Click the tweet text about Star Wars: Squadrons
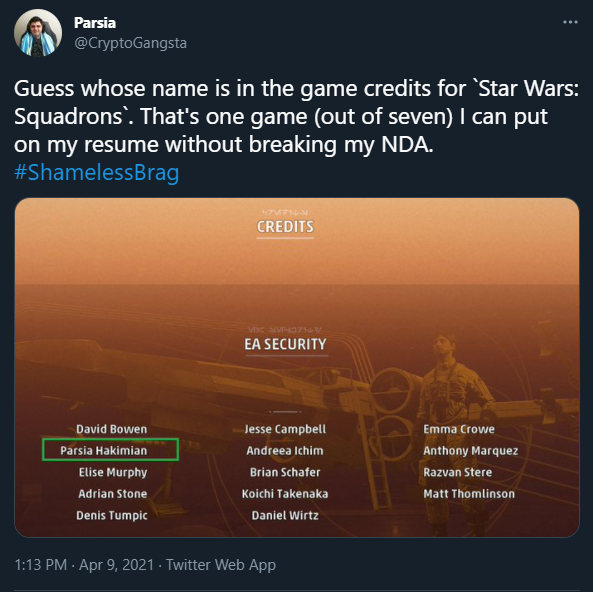This screenshot has width=593, height=592. click(296, 117)
